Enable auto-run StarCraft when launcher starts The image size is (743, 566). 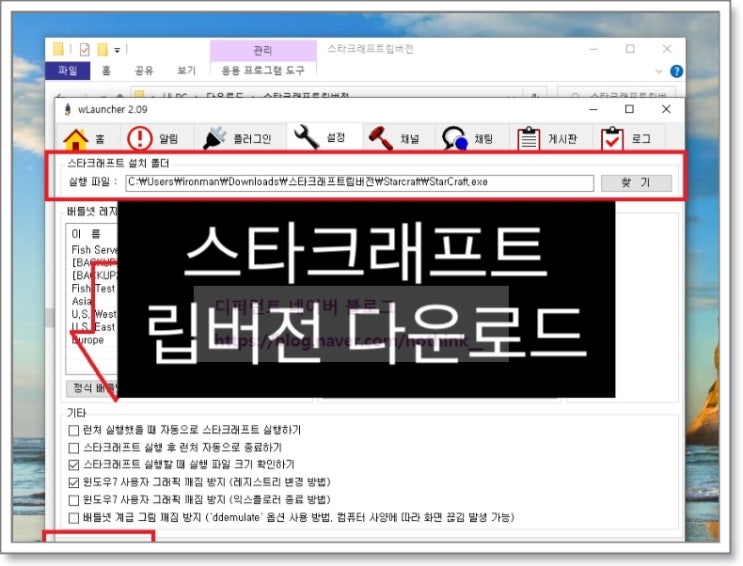click(x=73, y=430)
